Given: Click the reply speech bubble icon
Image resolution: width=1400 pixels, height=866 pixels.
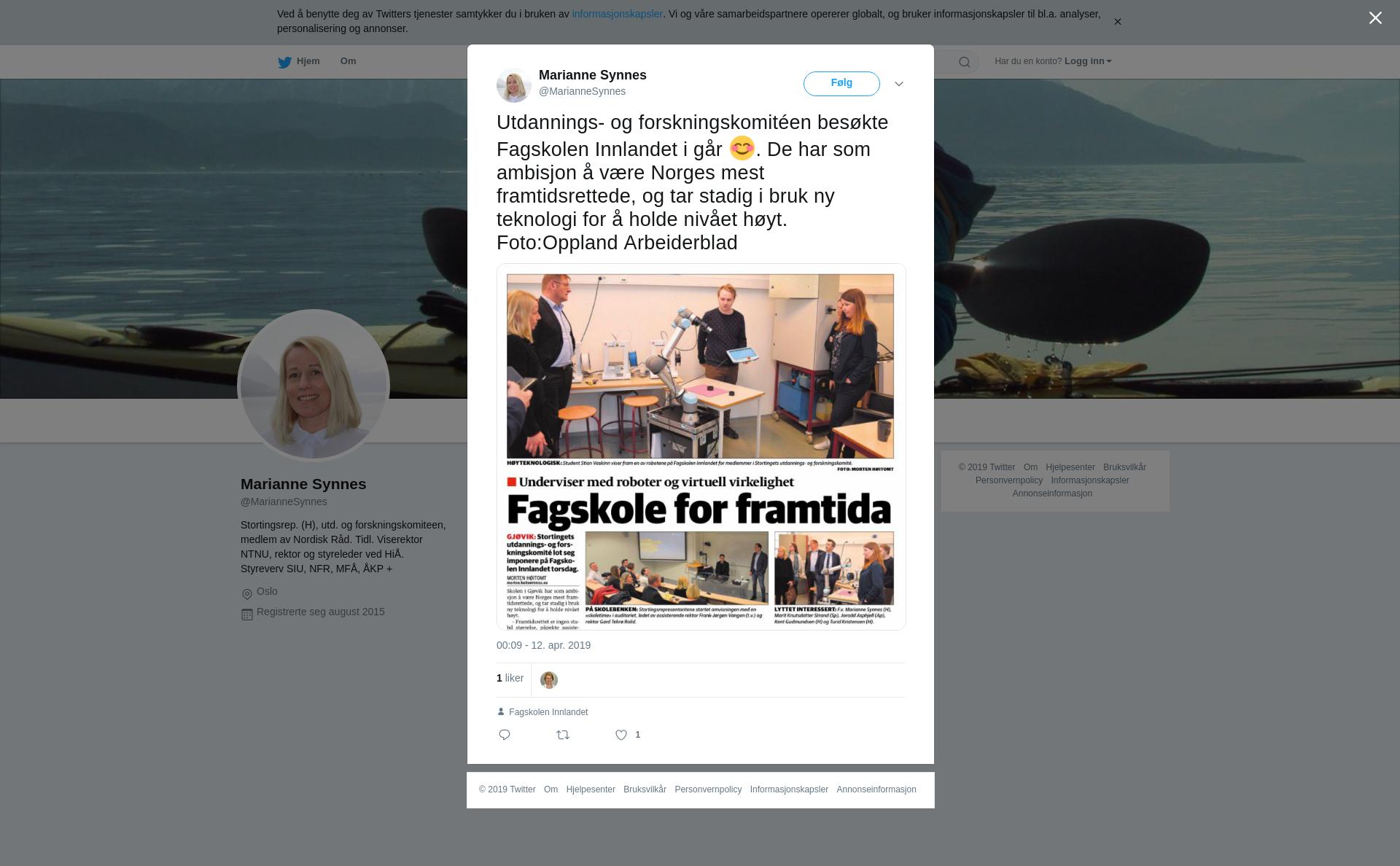Looking at the screenshot, I should click(505, 735).
